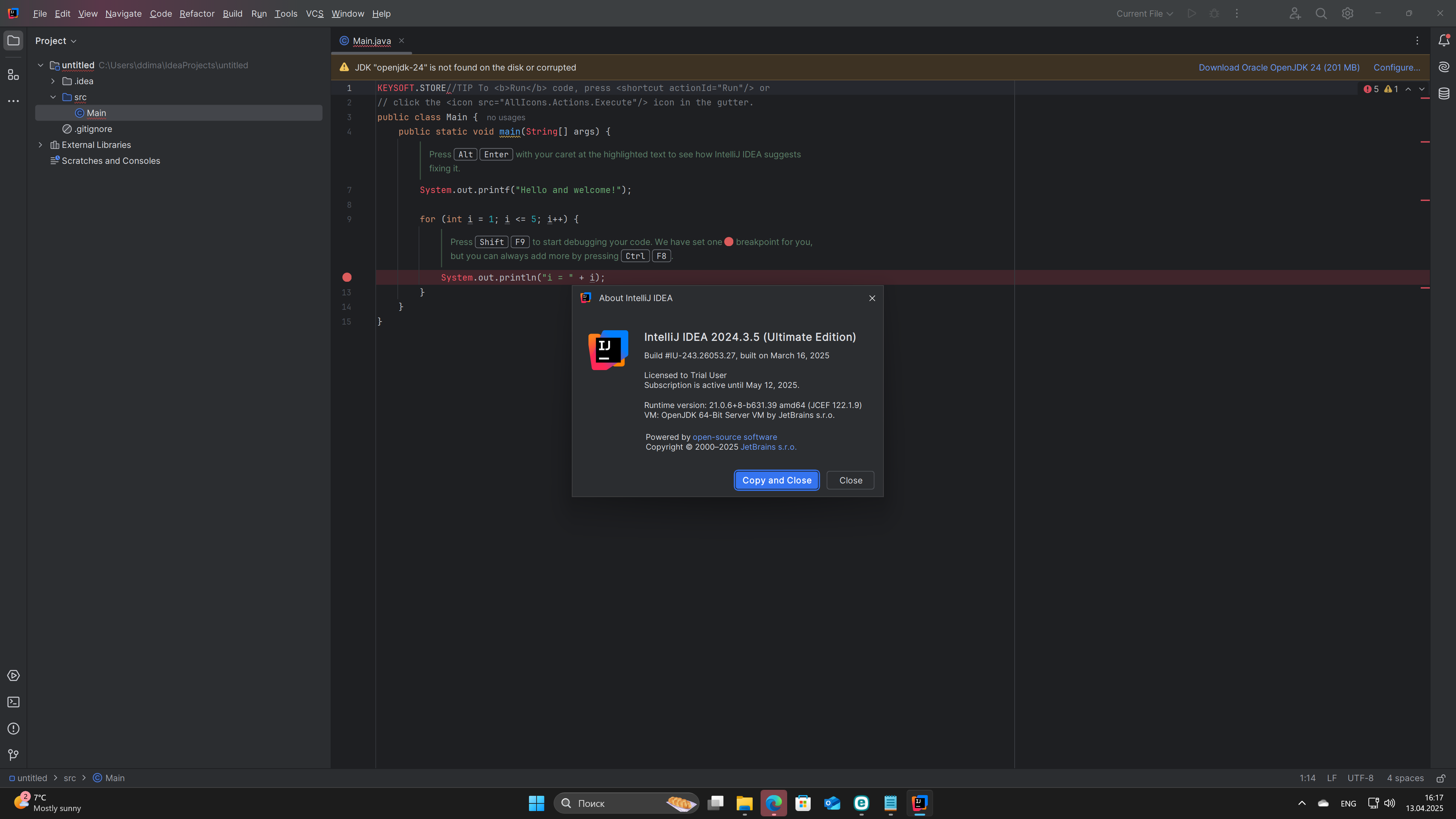This screenshot has height=819, width=1456.
Task: Click the Debug bug icon in toolbar
Action: coord(1214,14)
